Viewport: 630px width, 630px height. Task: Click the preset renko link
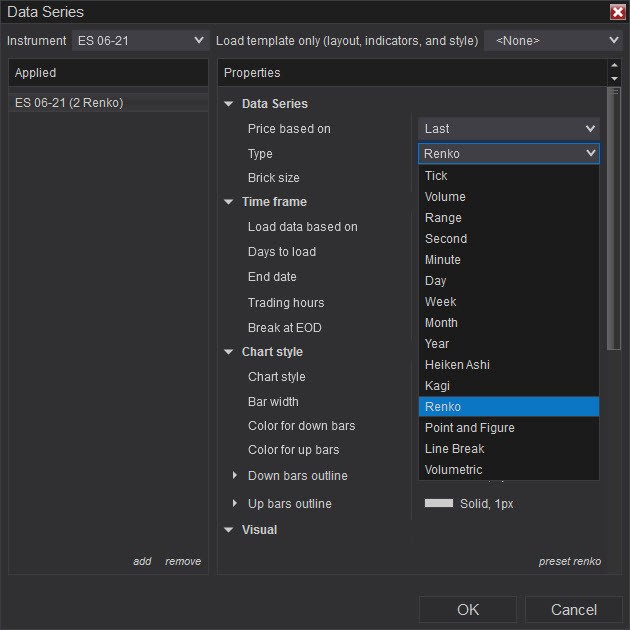coord(570,561)
